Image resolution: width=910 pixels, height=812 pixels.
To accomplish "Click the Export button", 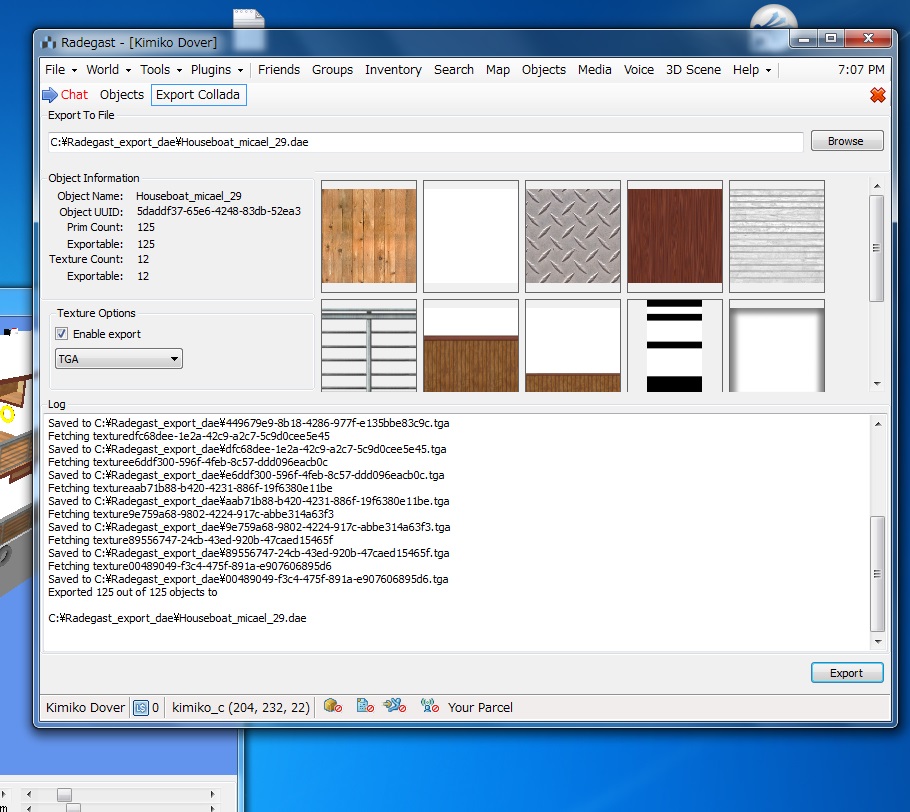I will click(846, 673).
